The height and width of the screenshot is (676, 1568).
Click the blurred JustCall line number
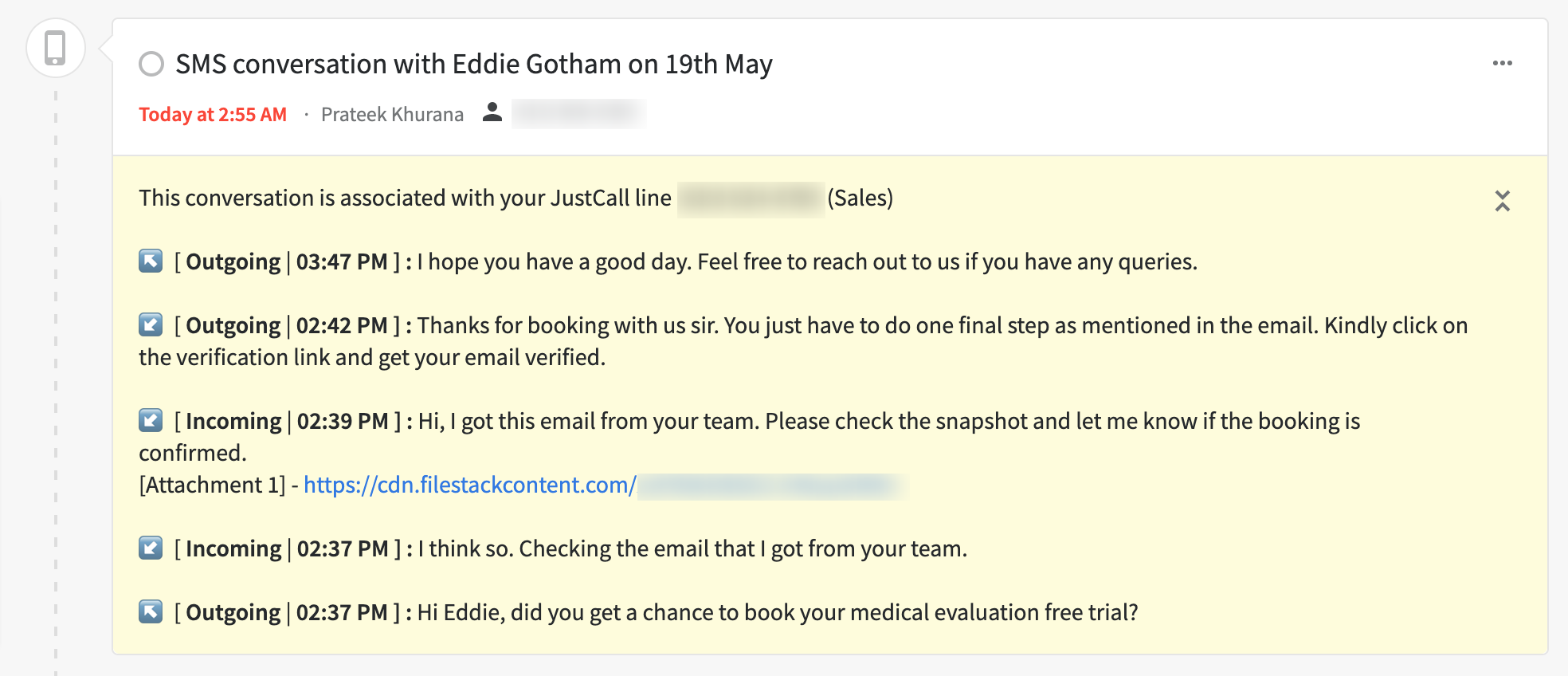749,198
